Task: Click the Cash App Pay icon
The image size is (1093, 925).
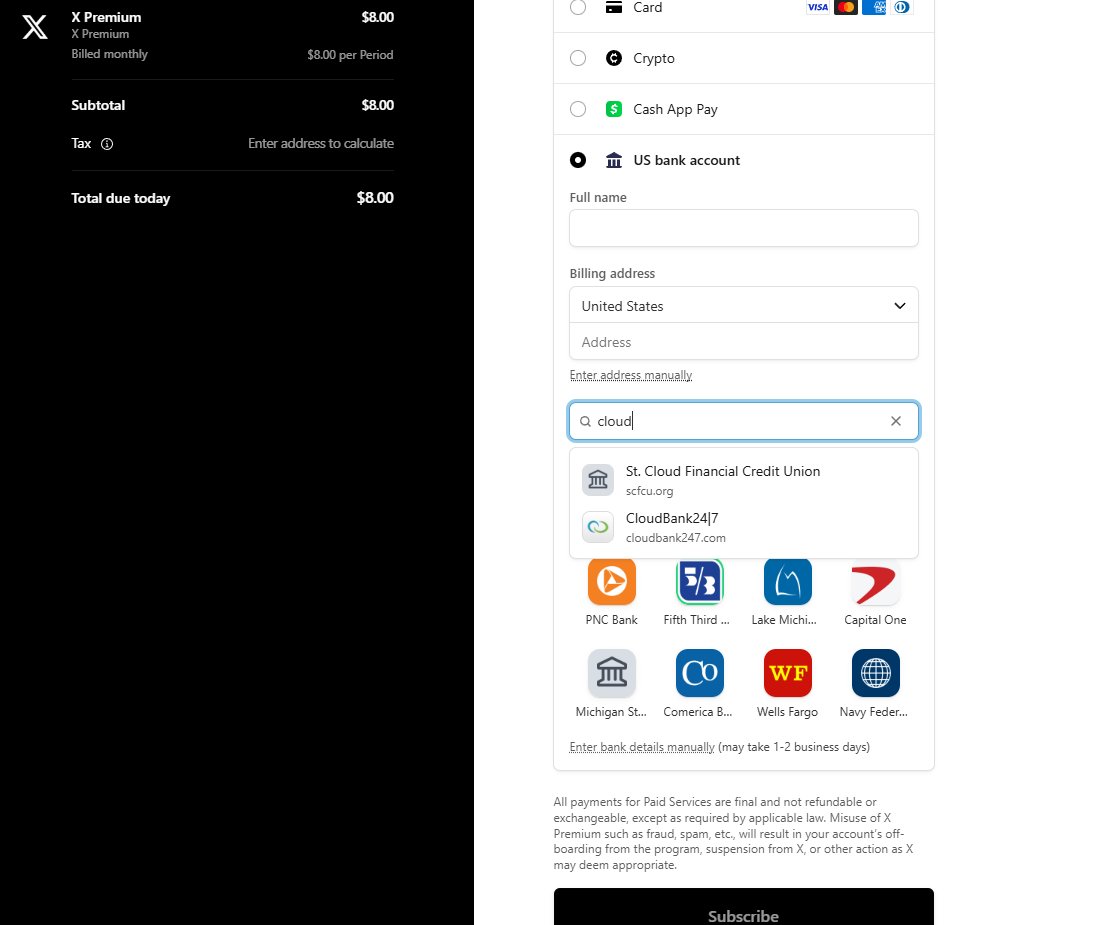Action: tap(613, 109)
